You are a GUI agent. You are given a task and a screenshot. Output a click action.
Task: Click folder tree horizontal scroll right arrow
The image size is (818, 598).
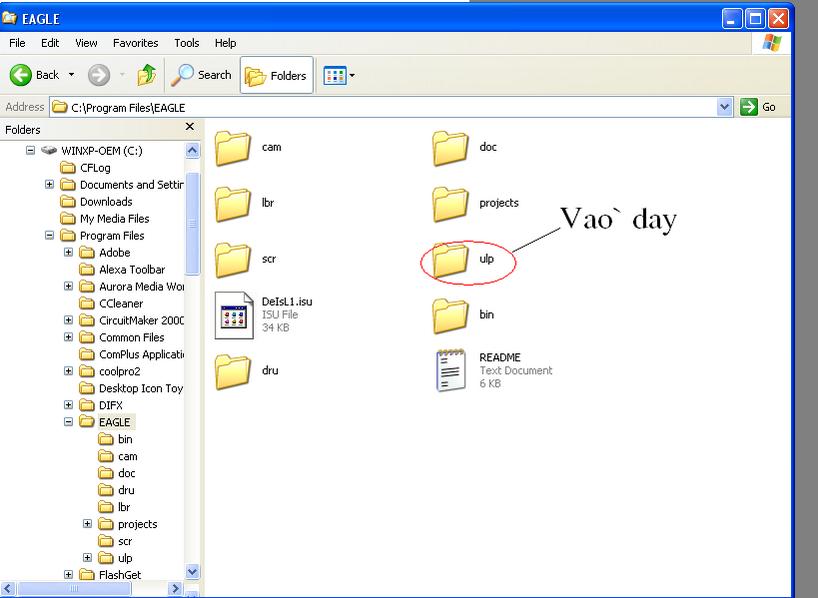click(175, 589)
